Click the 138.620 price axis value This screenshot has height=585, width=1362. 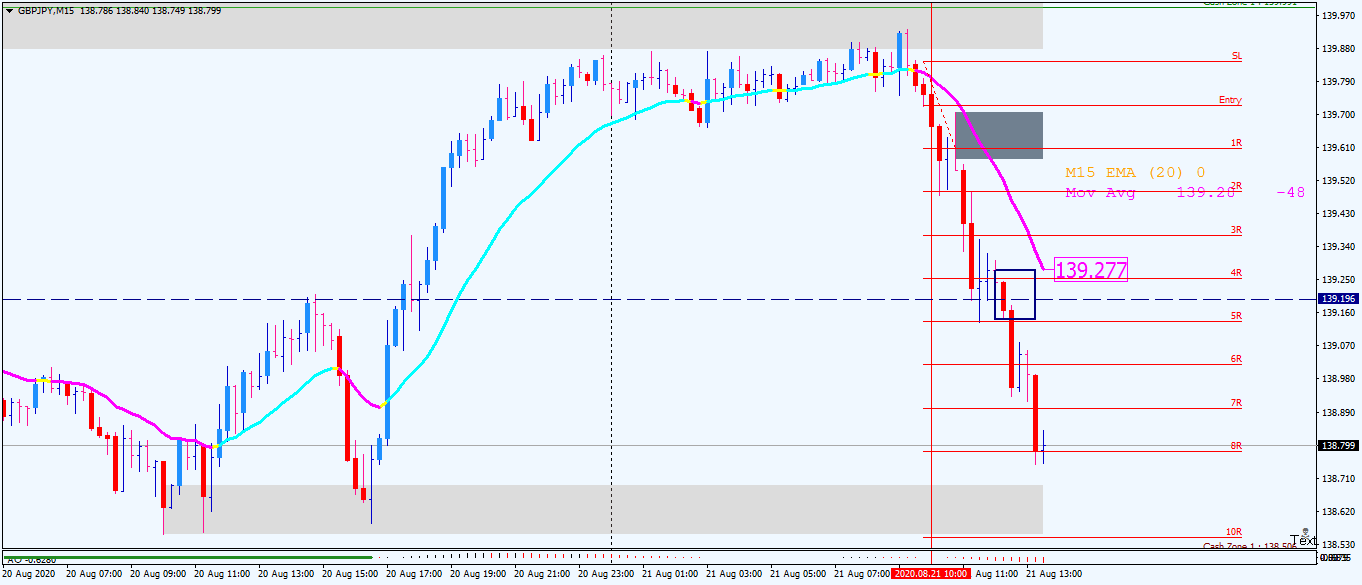click(1337, 511)
